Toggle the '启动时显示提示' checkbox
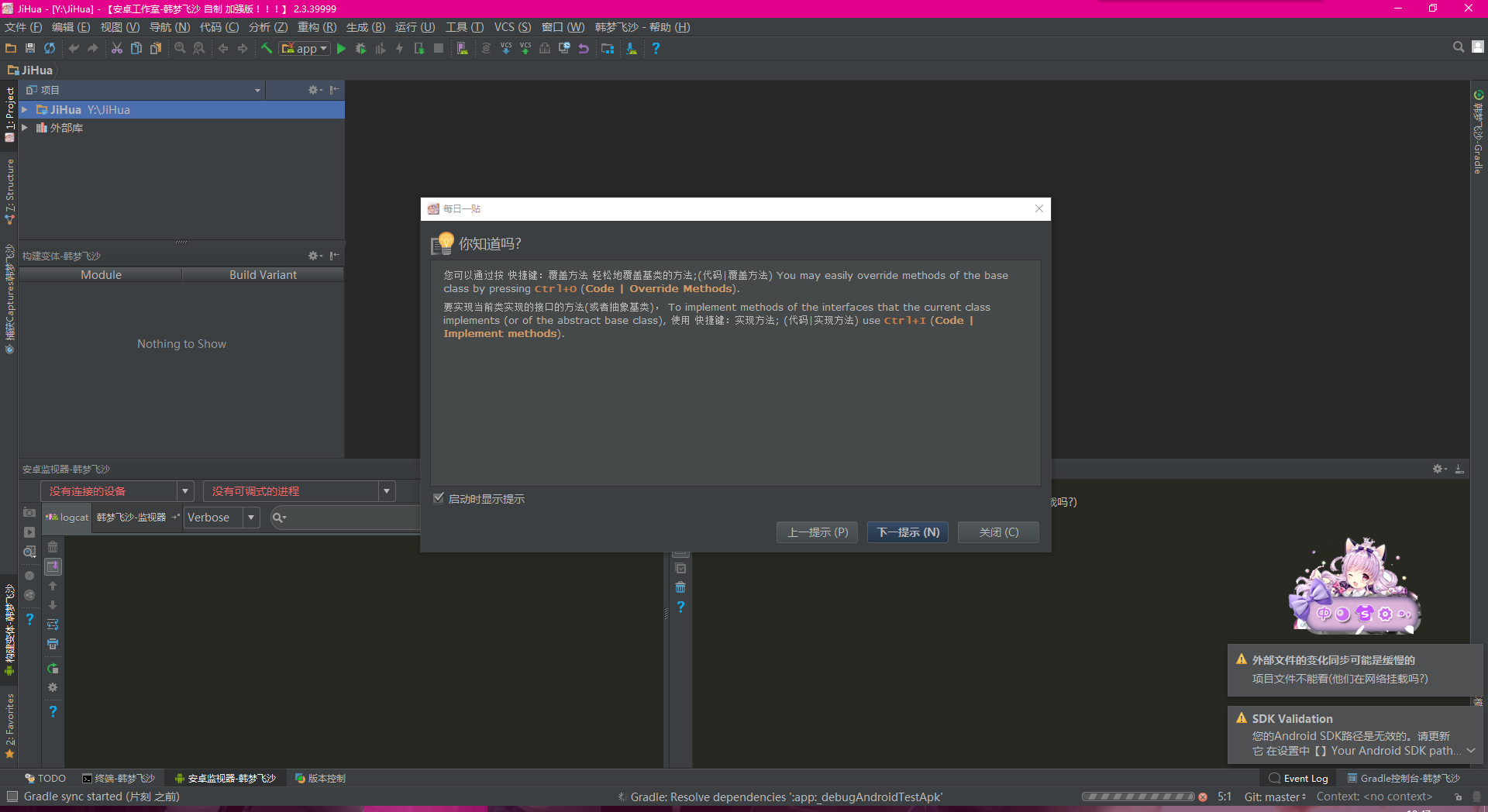This screenshot has width=1488, height=812. pyautogui.click(x=439, y=498)
